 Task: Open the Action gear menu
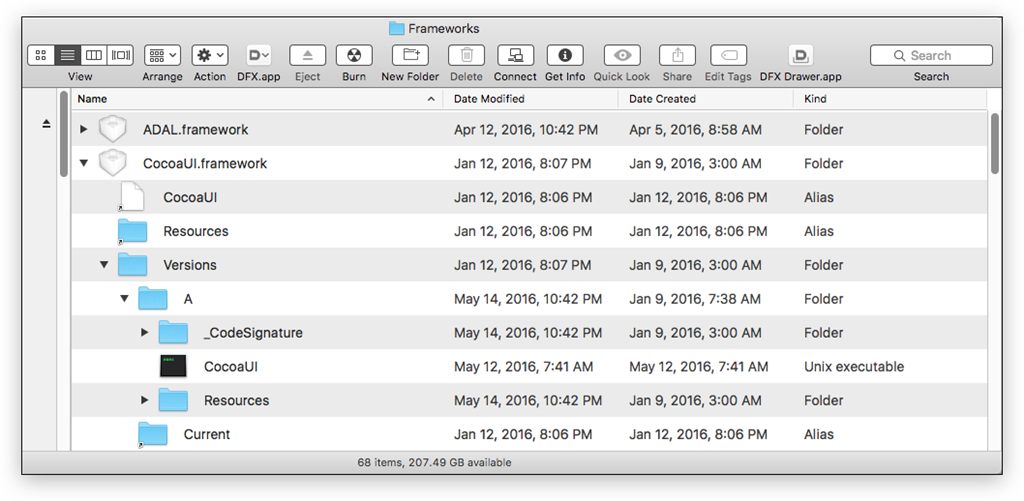[x=210, y=56]
